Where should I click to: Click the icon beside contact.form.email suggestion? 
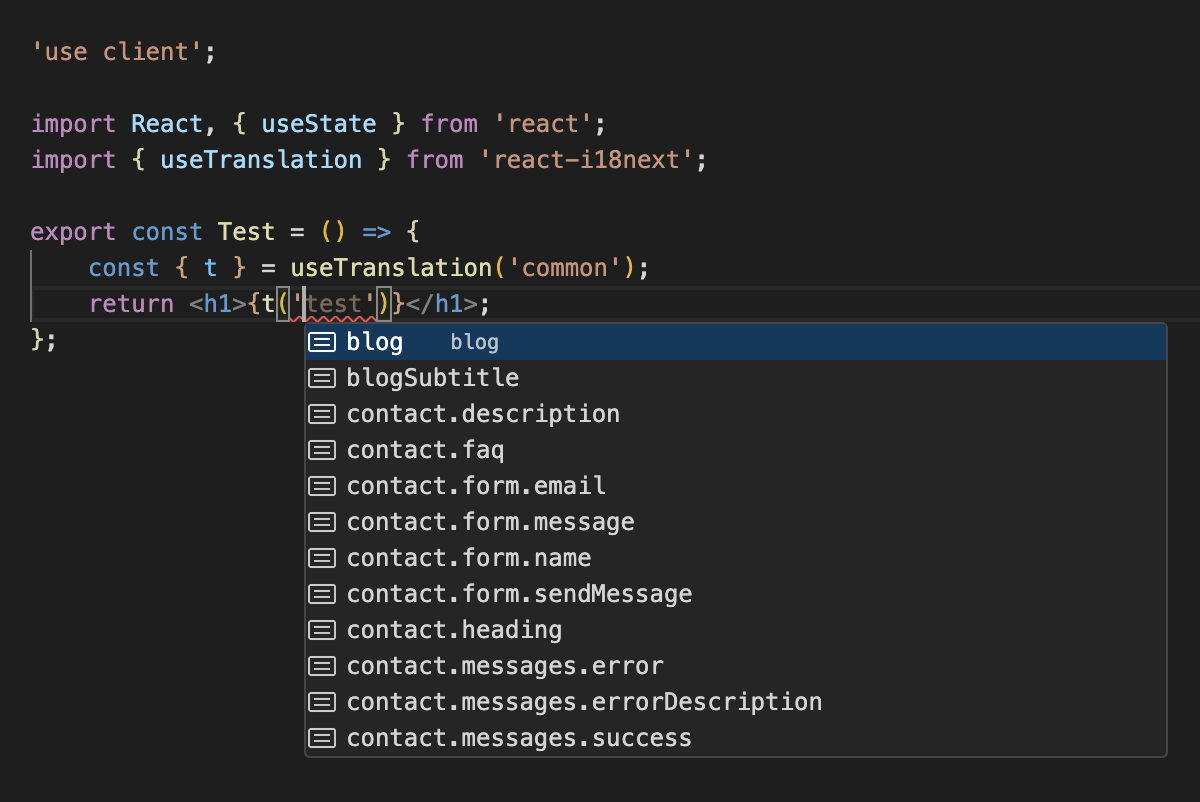(x=322, y=486)
